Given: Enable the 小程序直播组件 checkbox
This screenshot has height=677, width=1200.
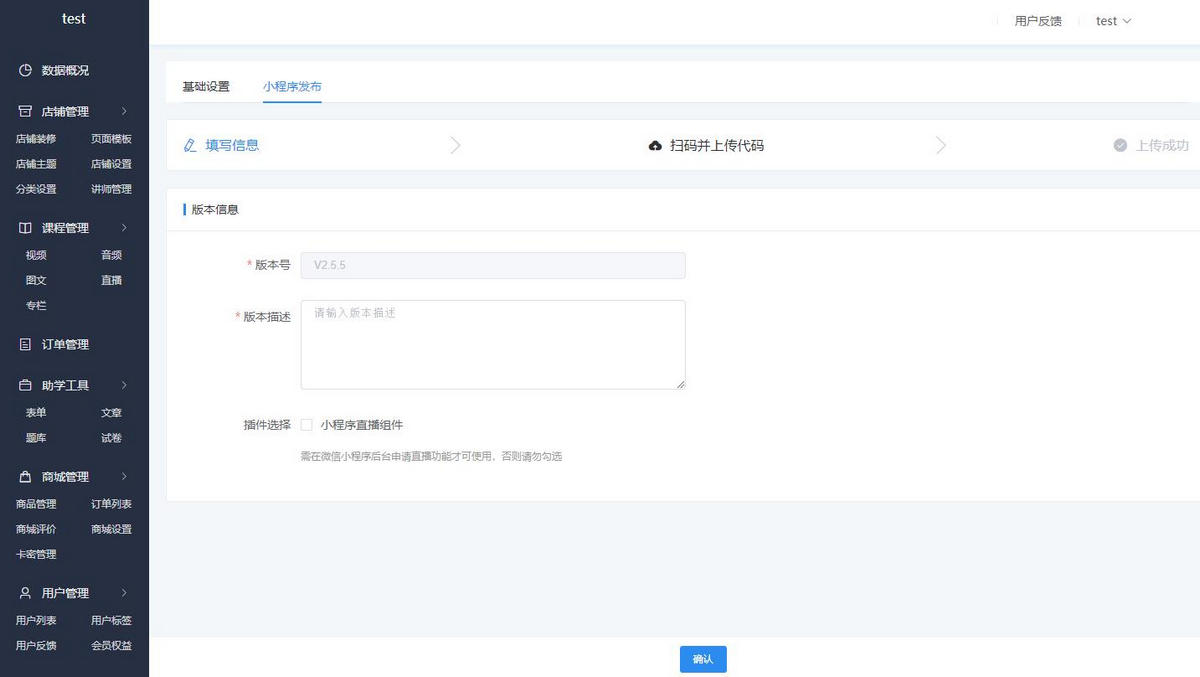Looking at the screenshot, I should pos(307,425).
